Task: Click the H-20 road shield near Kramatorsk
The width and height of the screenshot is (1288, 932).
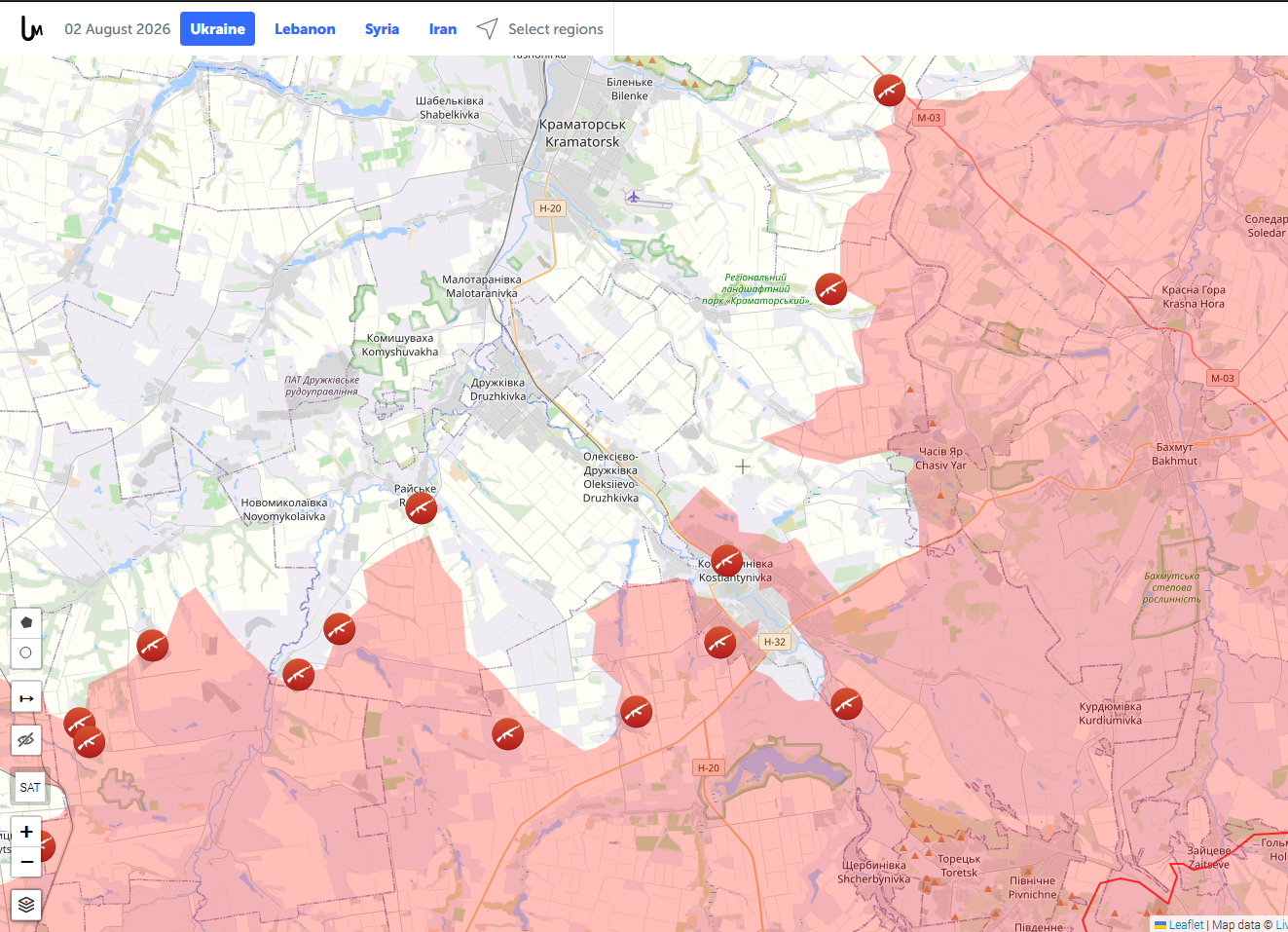Action: 550,208
